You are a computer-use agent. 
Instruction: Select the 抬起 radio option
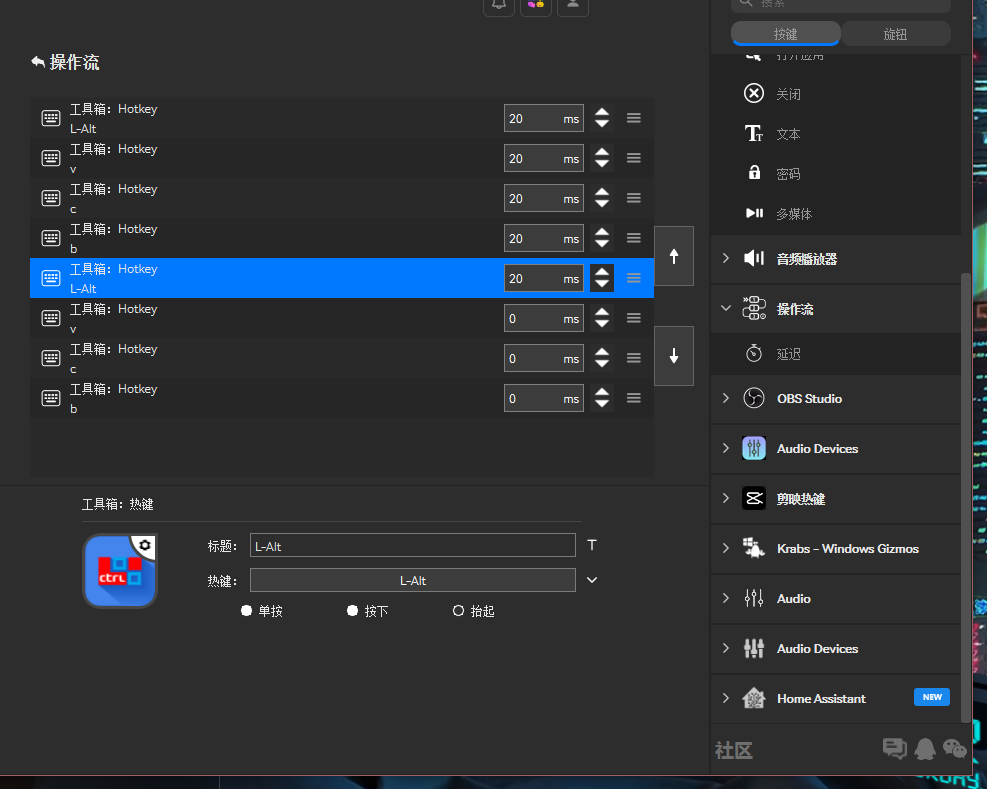(458, 611)
